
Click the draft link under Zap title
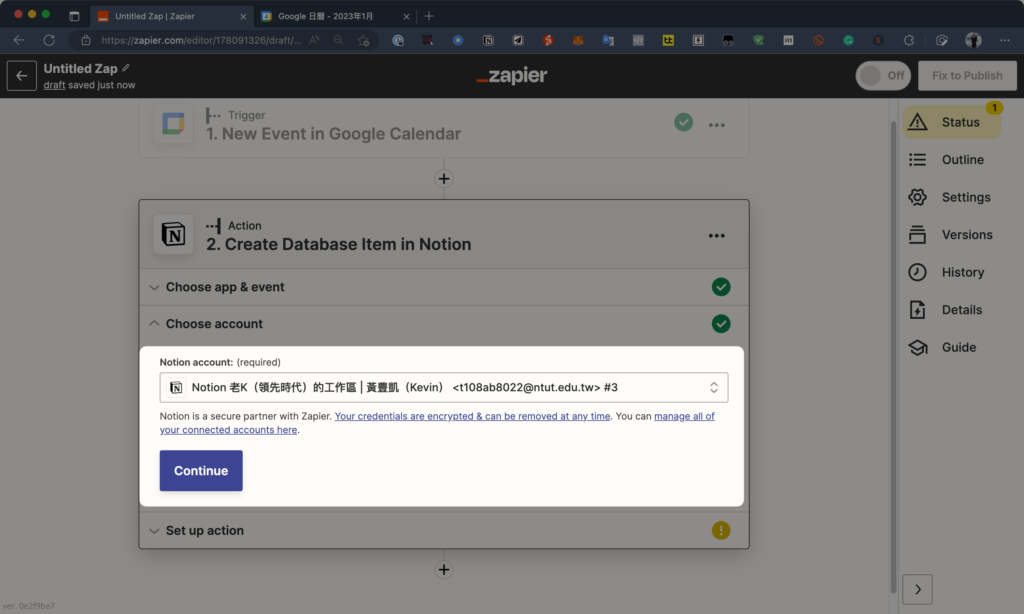click(54, 85)
